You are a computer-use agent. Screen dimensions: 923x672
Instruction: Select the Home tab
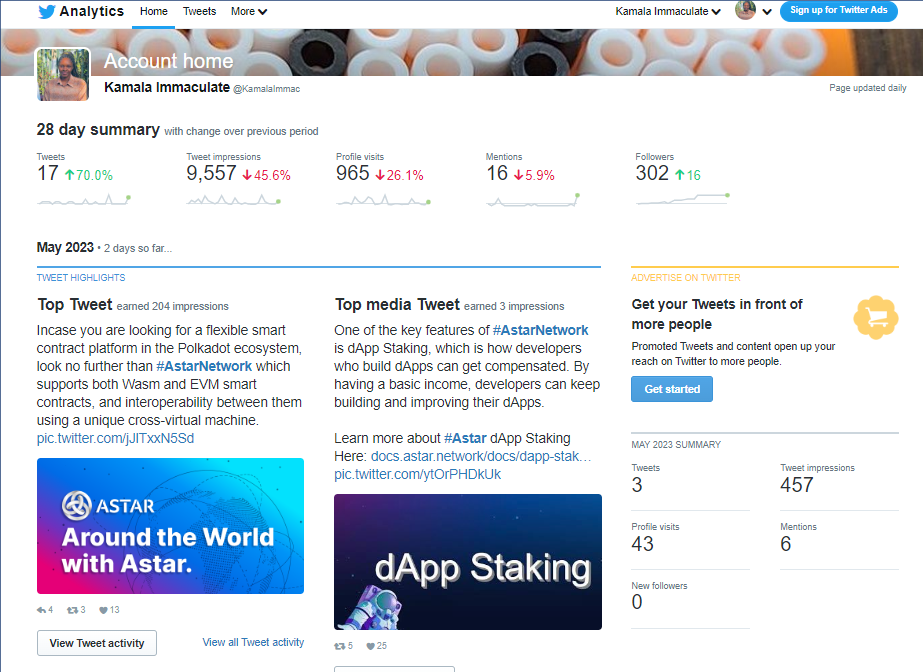tap(153, 12)
